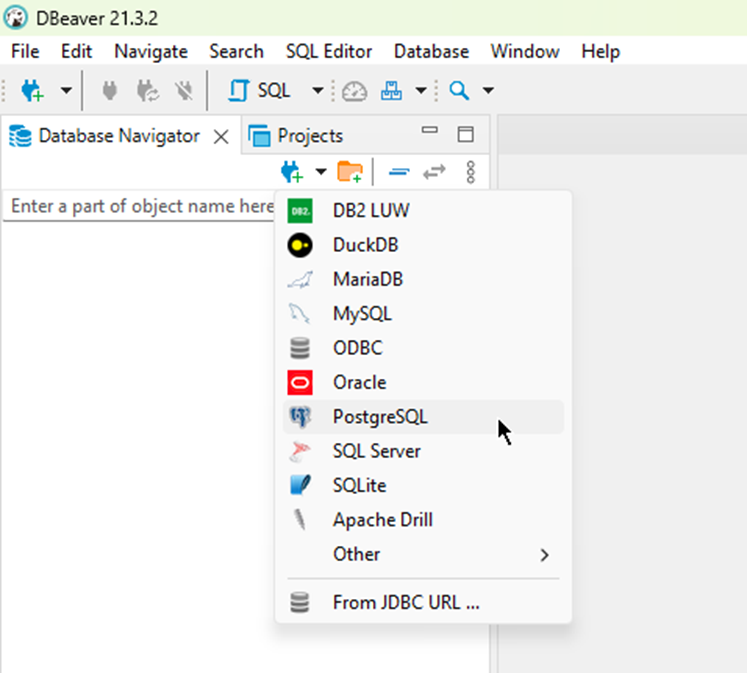Toggle navigator New Connection dropdown arrow

[x=321, y=171]
